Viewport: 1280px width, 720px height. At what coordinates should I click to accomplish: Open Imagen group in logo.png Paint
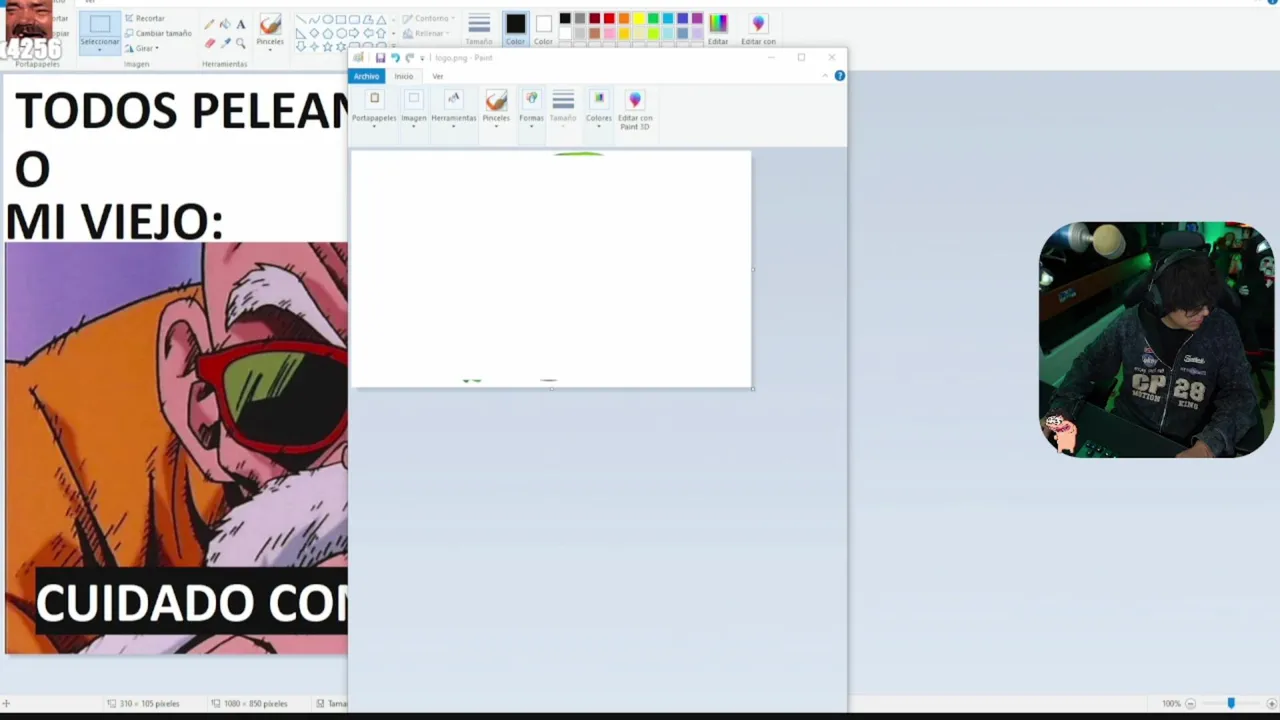[414, 109]
